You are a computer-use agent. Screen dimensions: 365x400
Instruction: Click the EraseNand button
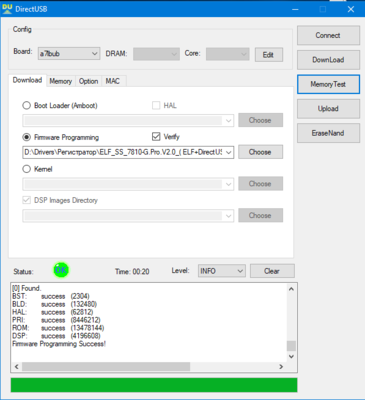point(328,133)
